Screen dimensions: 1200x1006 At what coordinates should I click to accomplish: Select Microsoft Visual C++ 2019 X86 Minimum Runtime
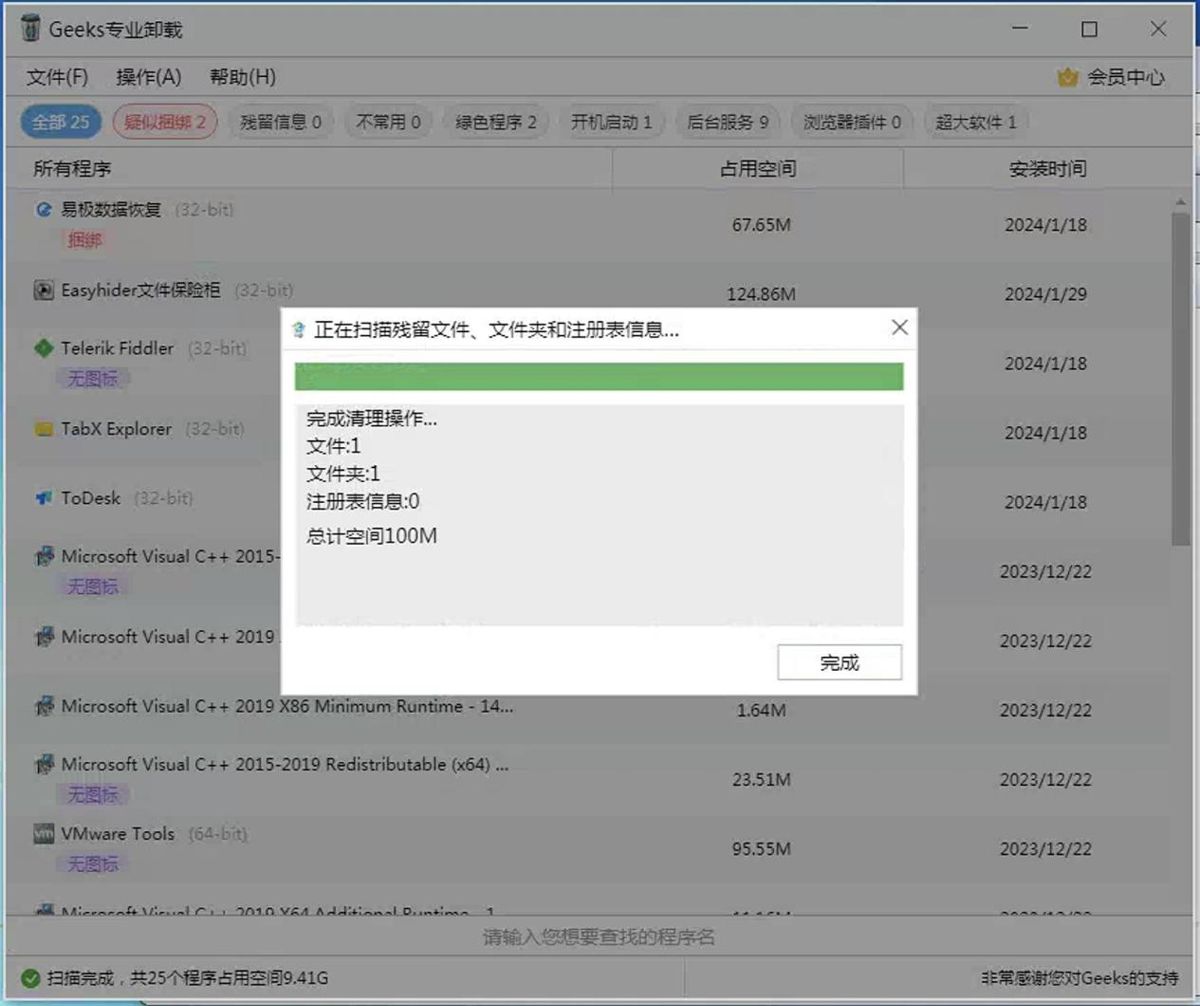(x=288, y=706)
